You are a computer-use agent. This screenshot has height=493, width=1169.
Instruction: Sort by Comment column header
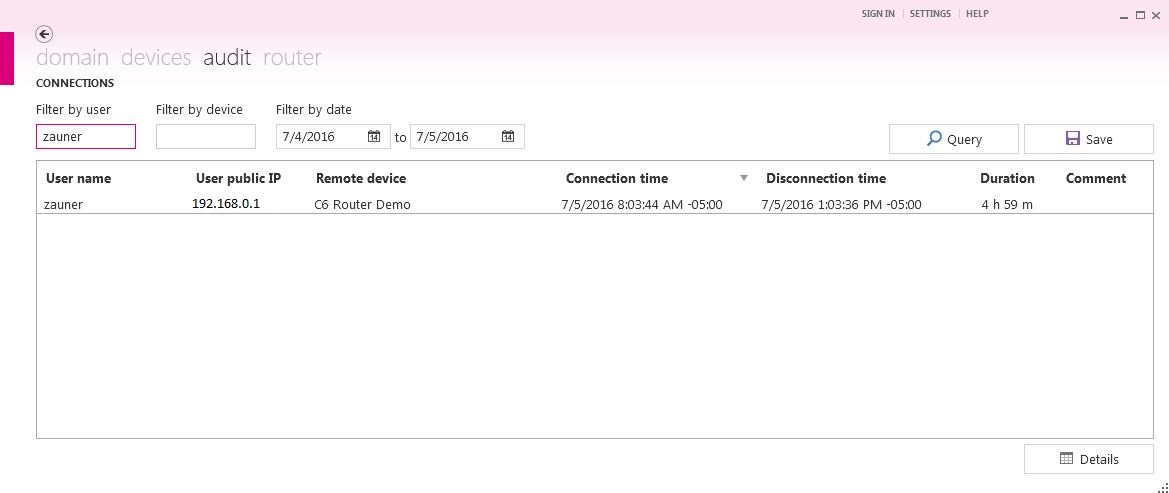pos(1096,178)
